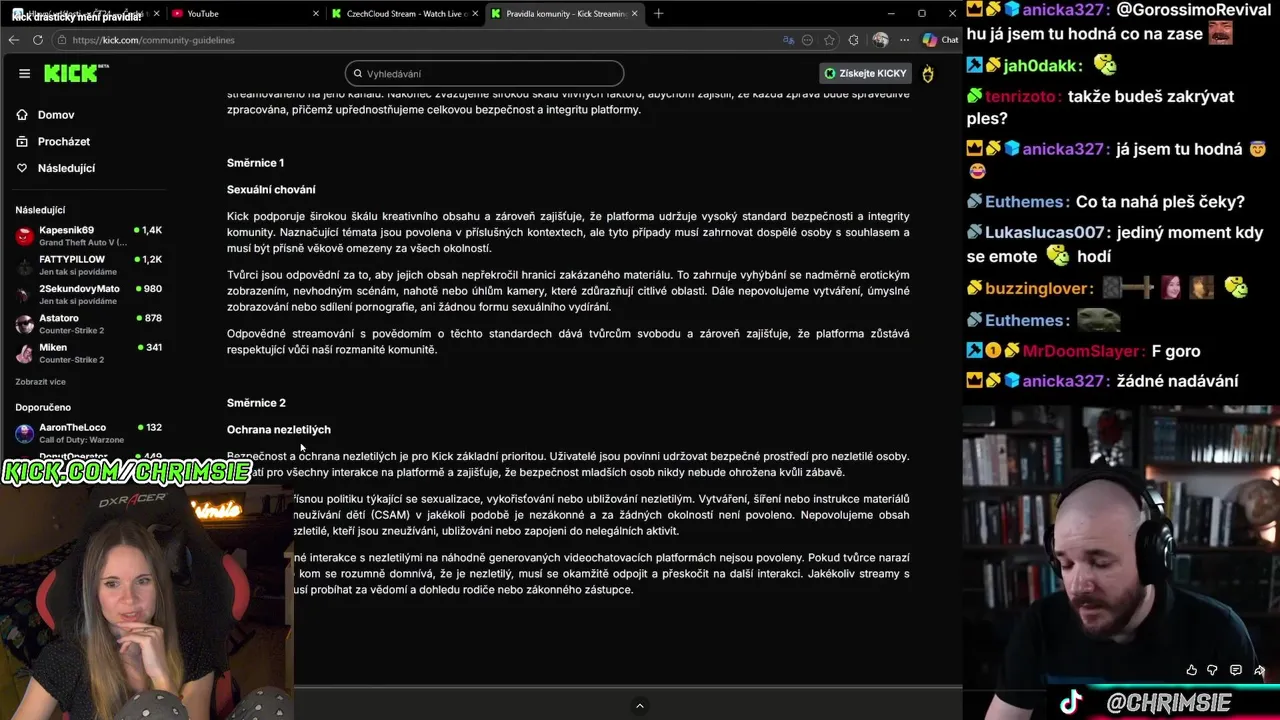Open the Astatoro channel name link
Viewport: 1280px width, 720px height.
click(x=59, y=318)
